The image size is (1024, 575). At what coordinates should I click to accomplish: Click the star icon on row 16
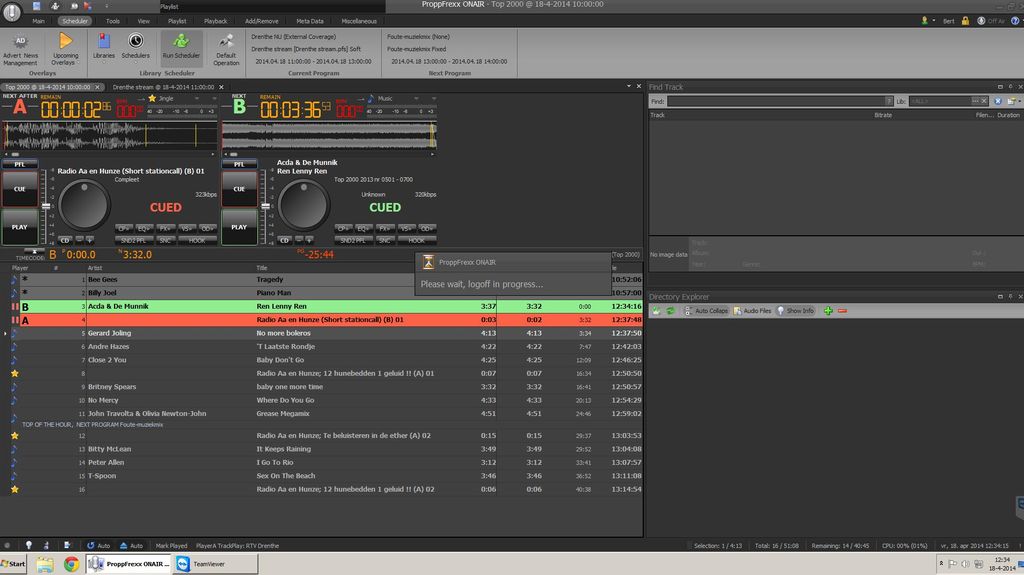[14, 489]
